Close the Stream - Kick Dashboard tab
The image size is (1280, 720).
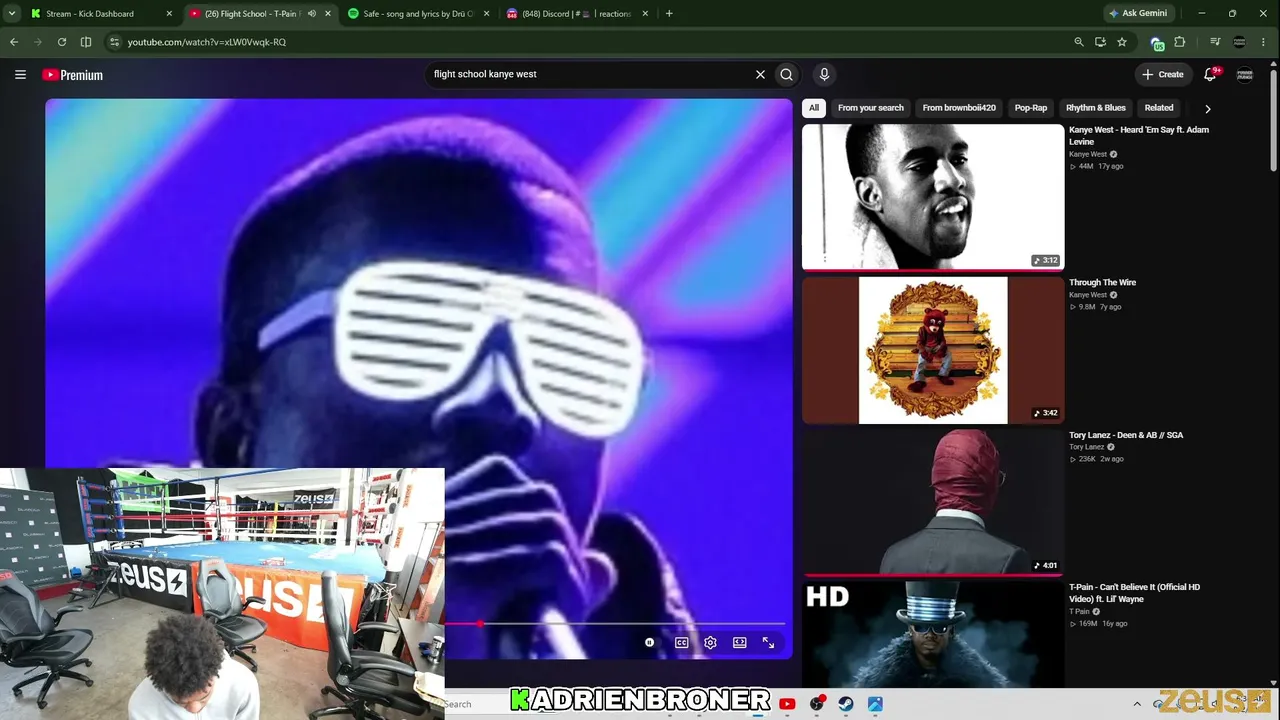[x=169, y=14]
